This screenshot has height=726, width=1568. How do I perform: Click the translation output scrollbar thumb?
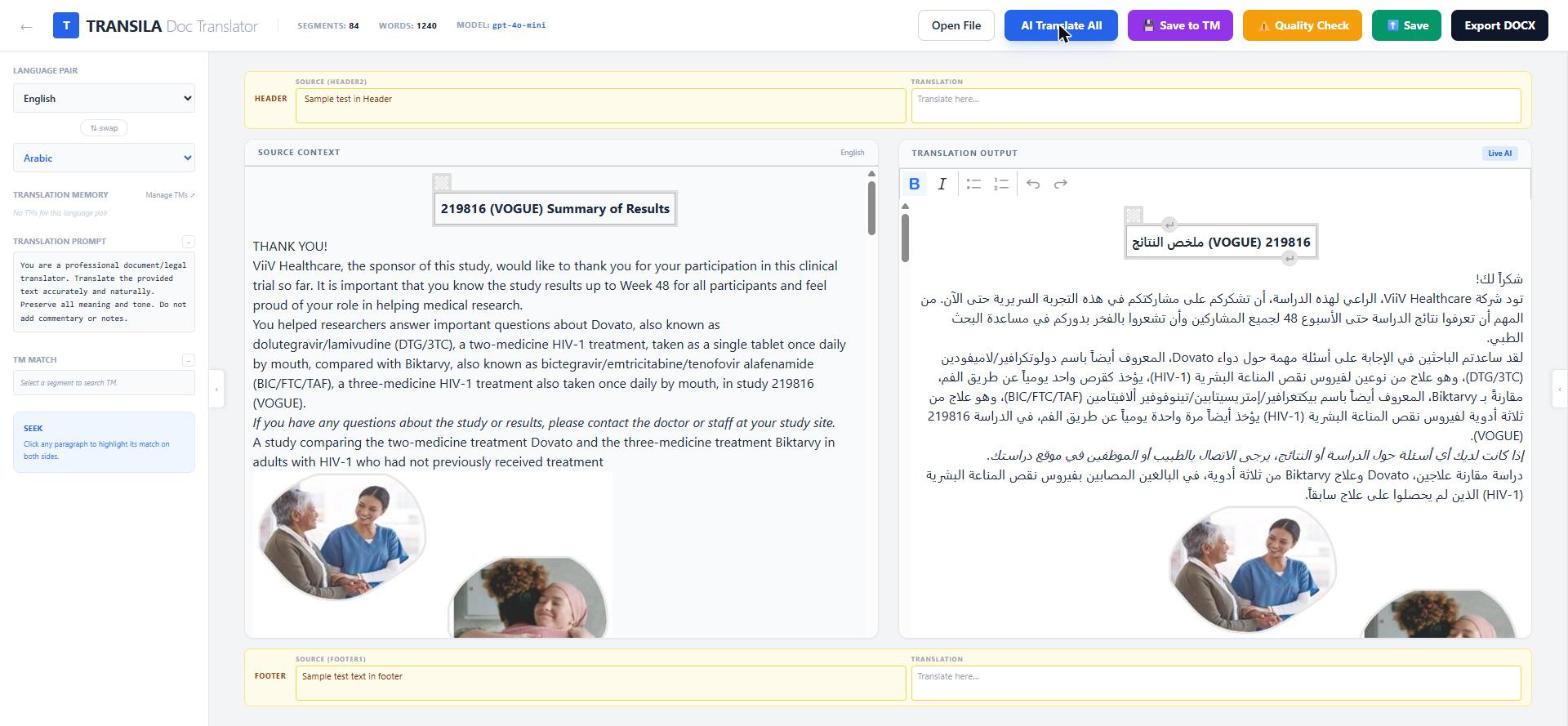[x=905, y=238]
